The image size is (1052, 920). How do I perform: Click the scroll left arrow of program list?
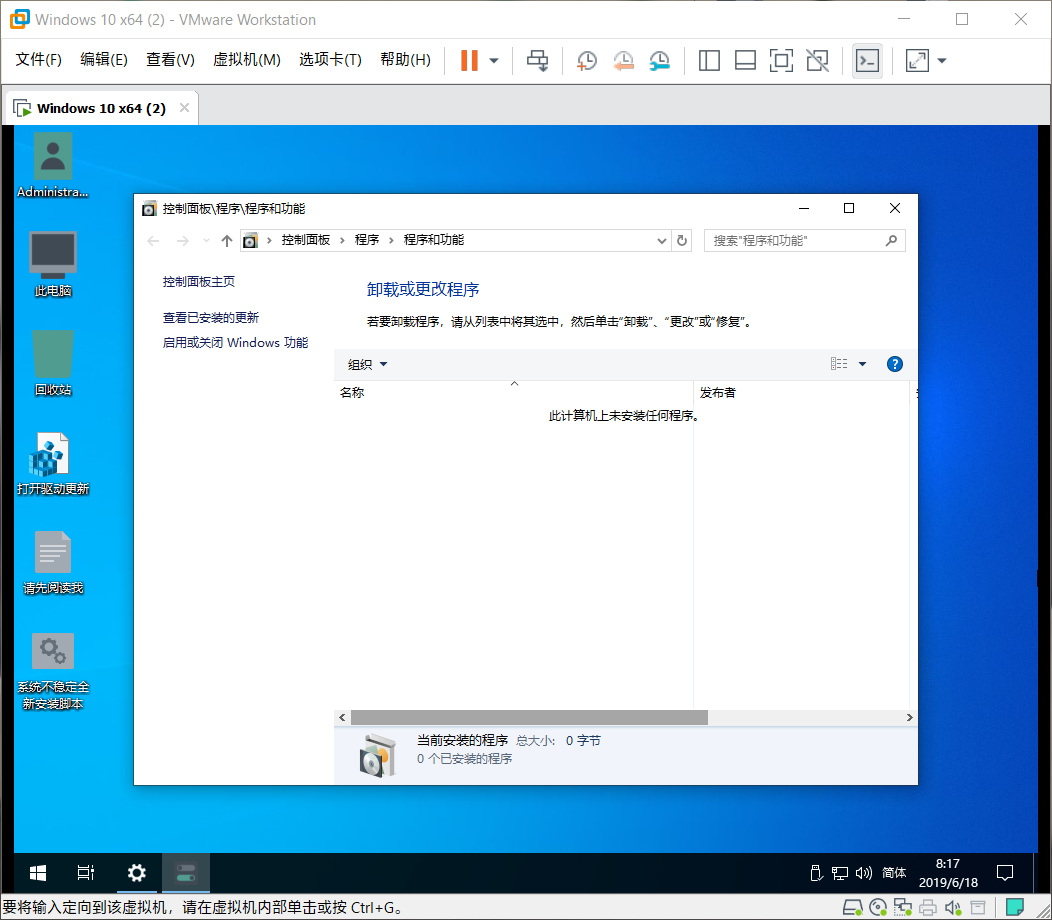point(342,717)
